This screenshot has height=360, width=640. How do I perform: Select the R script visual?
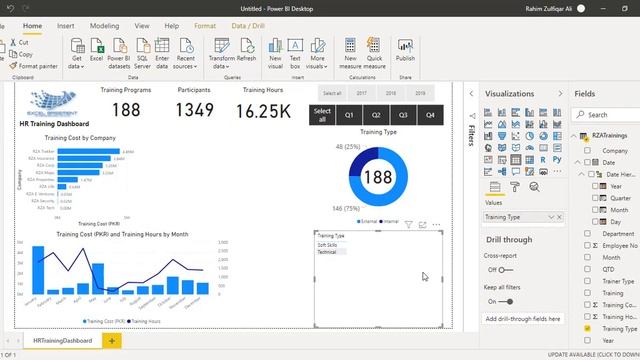pyautogui.click(x=543, y=160)
